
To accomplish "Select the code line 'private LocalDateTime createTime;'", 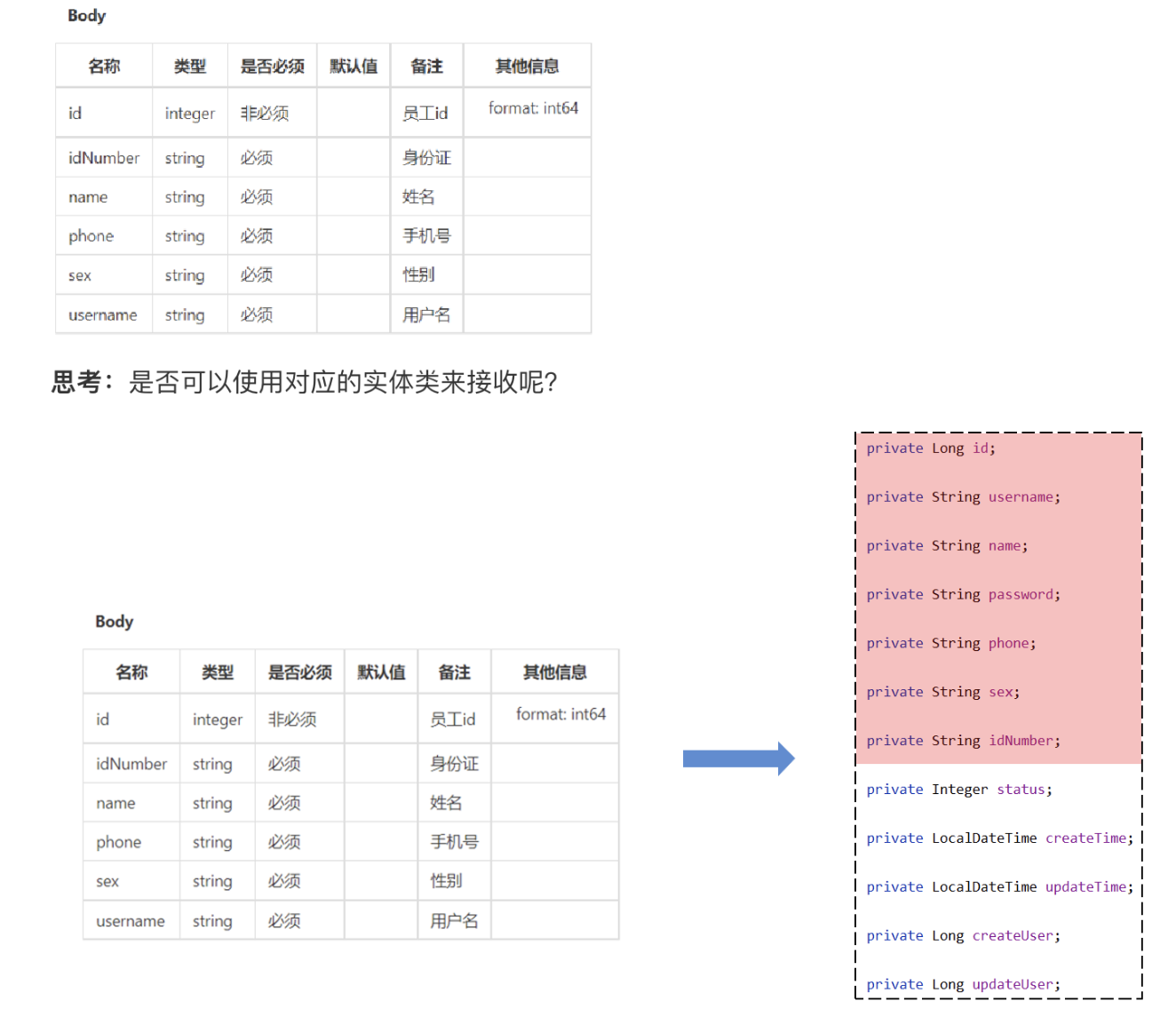I will (x=1000, y=839).
